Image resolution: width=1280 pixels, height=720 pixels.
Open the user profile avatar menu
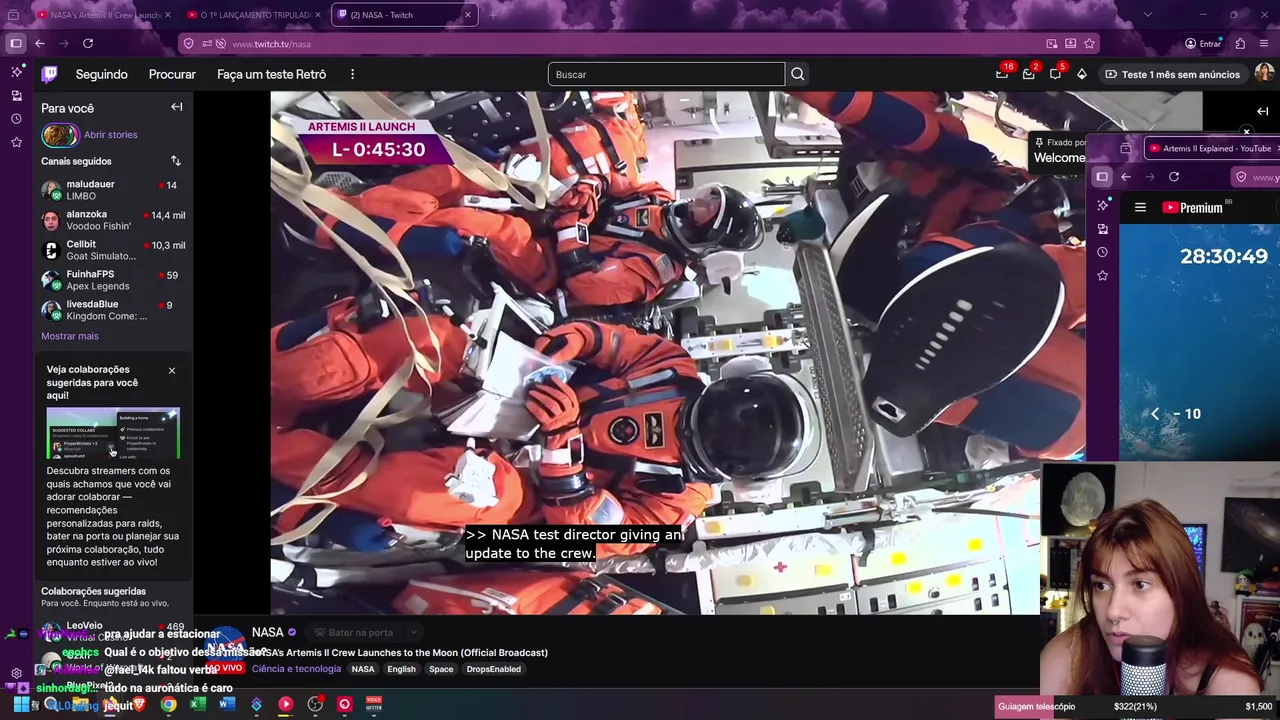point(1264,74)
